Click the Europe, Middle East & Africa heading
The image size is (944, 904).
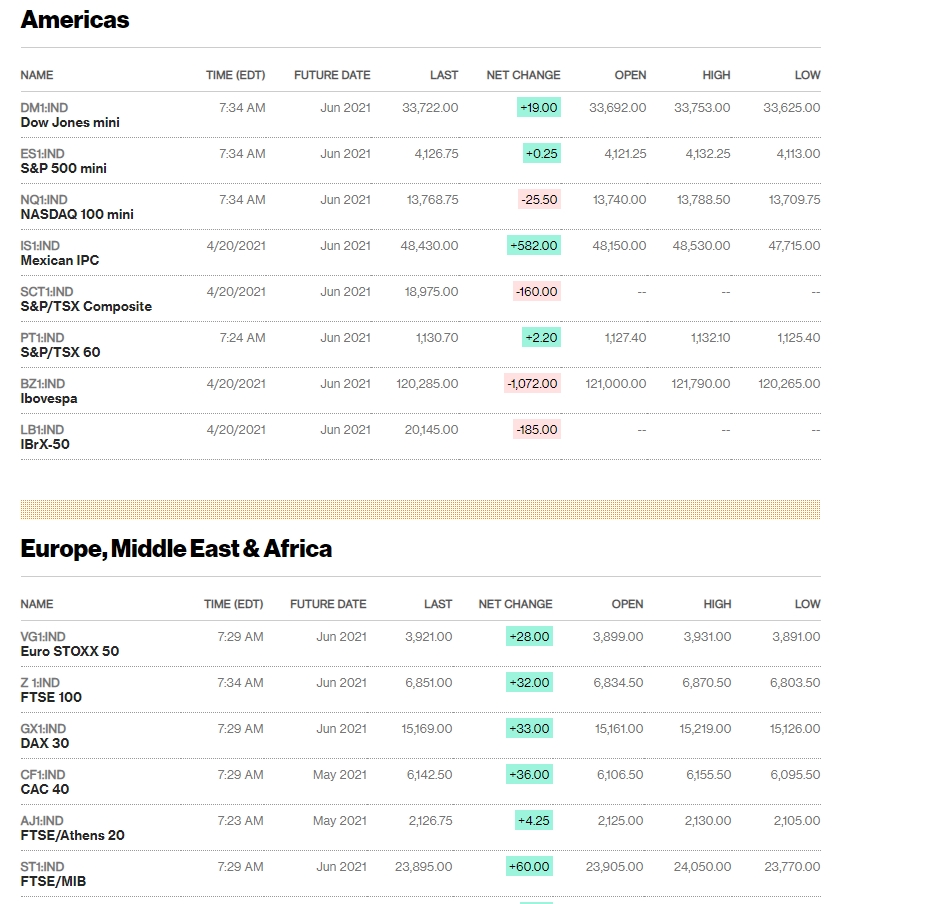pos(176,549)
